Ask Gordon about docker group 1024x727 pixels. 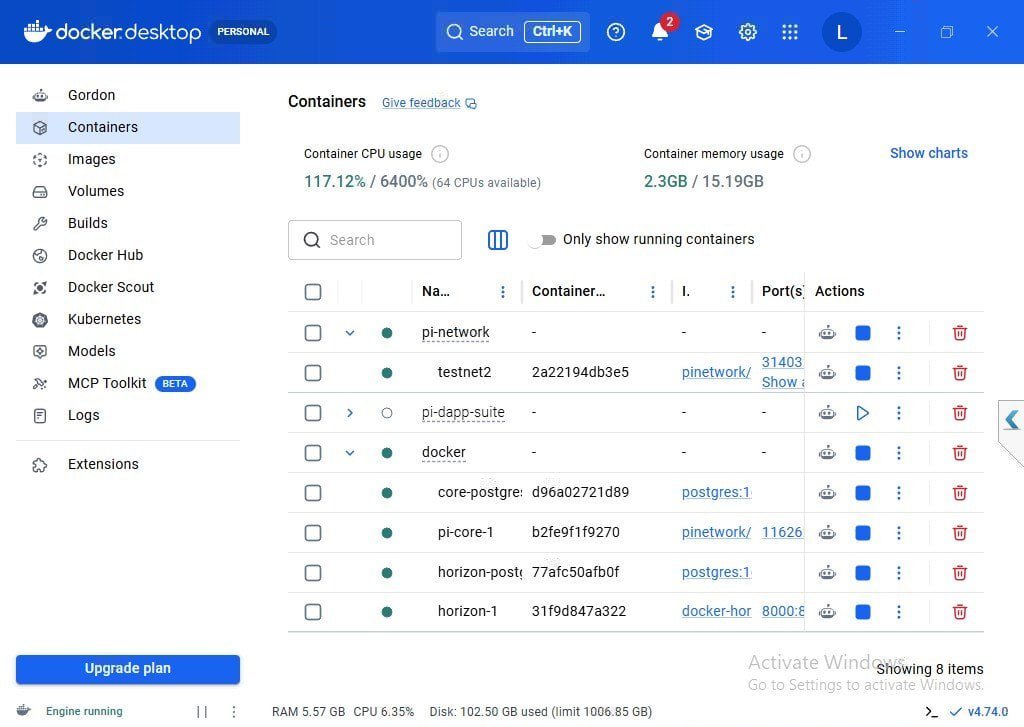click(827, 453)
